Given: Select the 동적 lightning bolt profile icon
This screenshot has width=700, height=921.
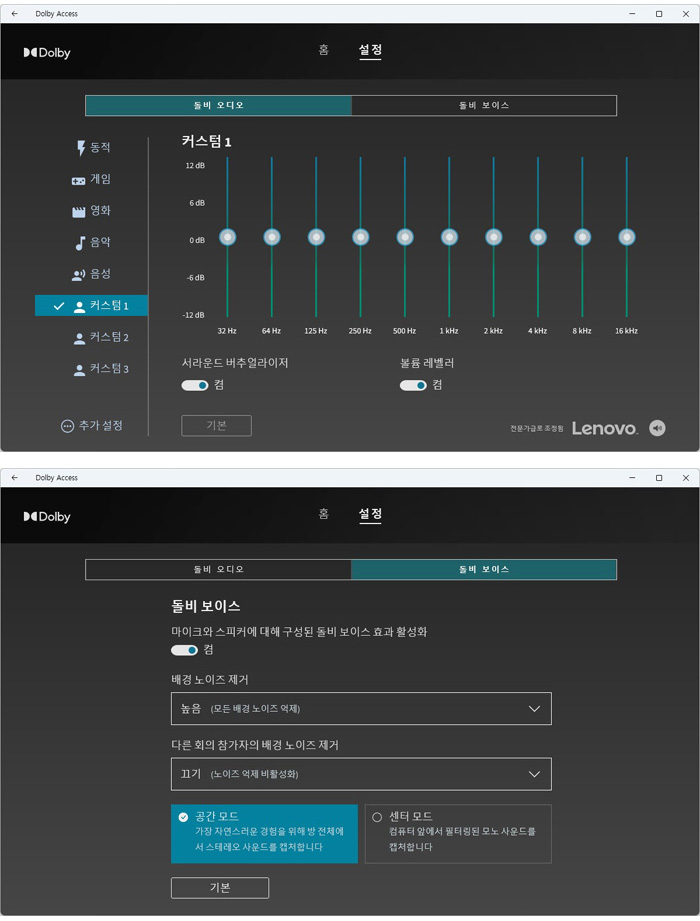Looking at the screenshot, I should pyautogui.click(x=81, y=148).
